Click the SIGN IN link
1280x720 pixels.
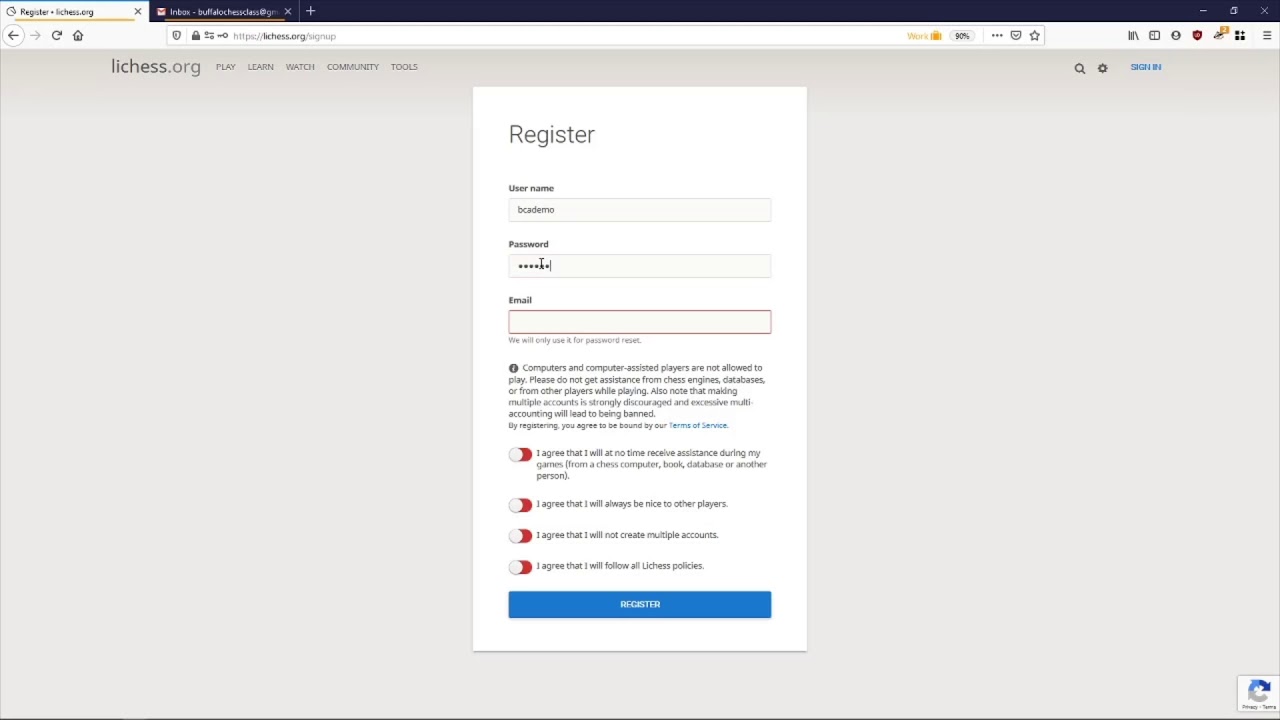click(1146, 67)
